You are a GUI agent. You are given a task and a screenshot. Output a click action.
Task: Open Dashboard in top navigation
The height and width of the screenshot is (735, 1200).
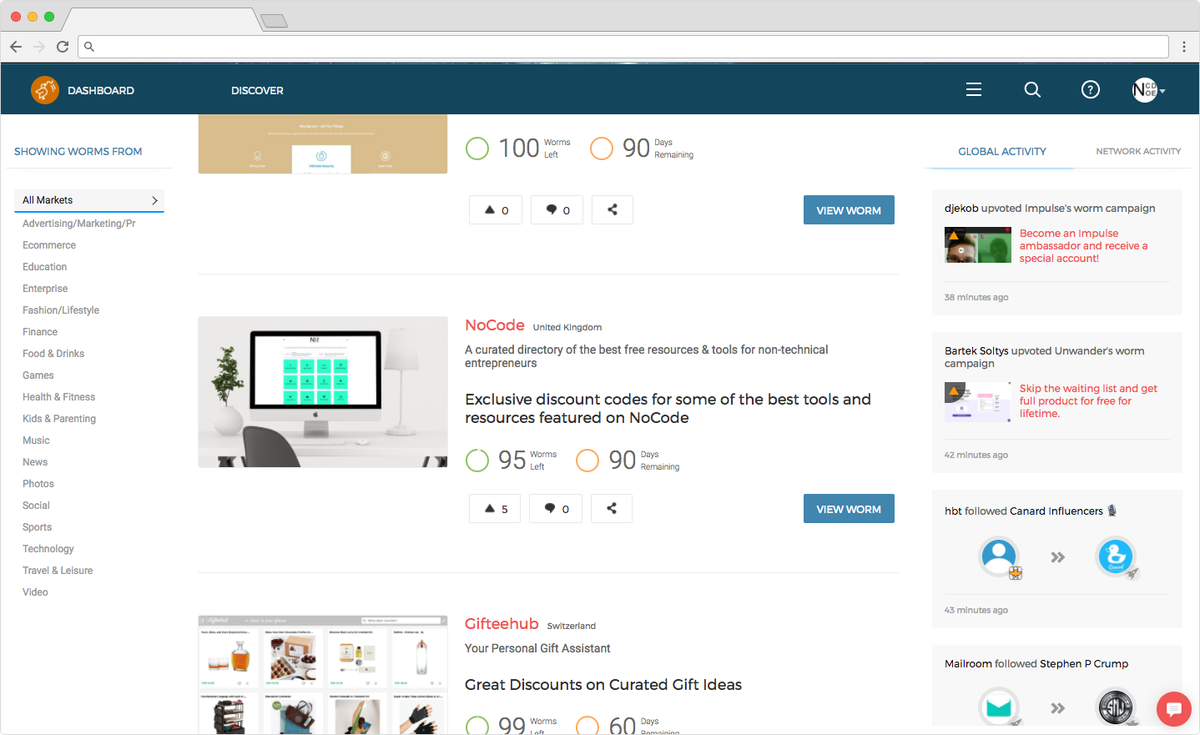pos(101,90)
